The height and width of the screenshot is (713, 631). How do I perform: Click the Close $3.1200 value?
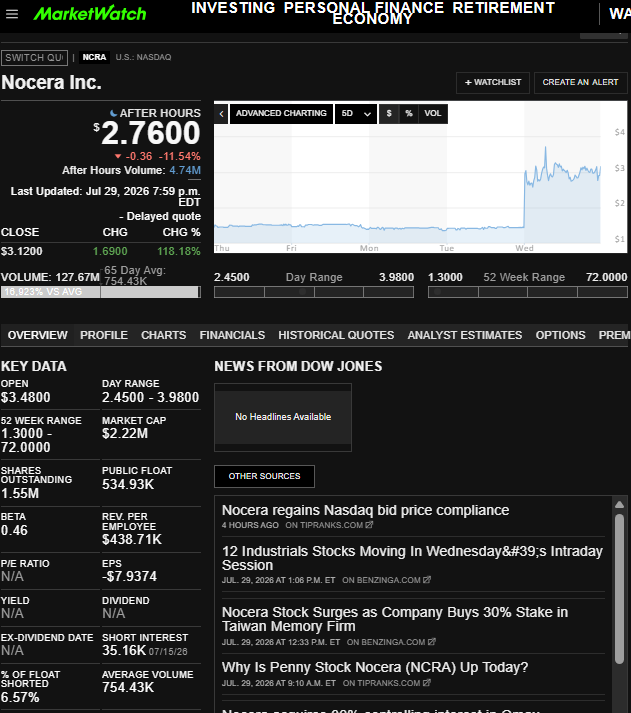pyautogui.click(x=21, y=251)
